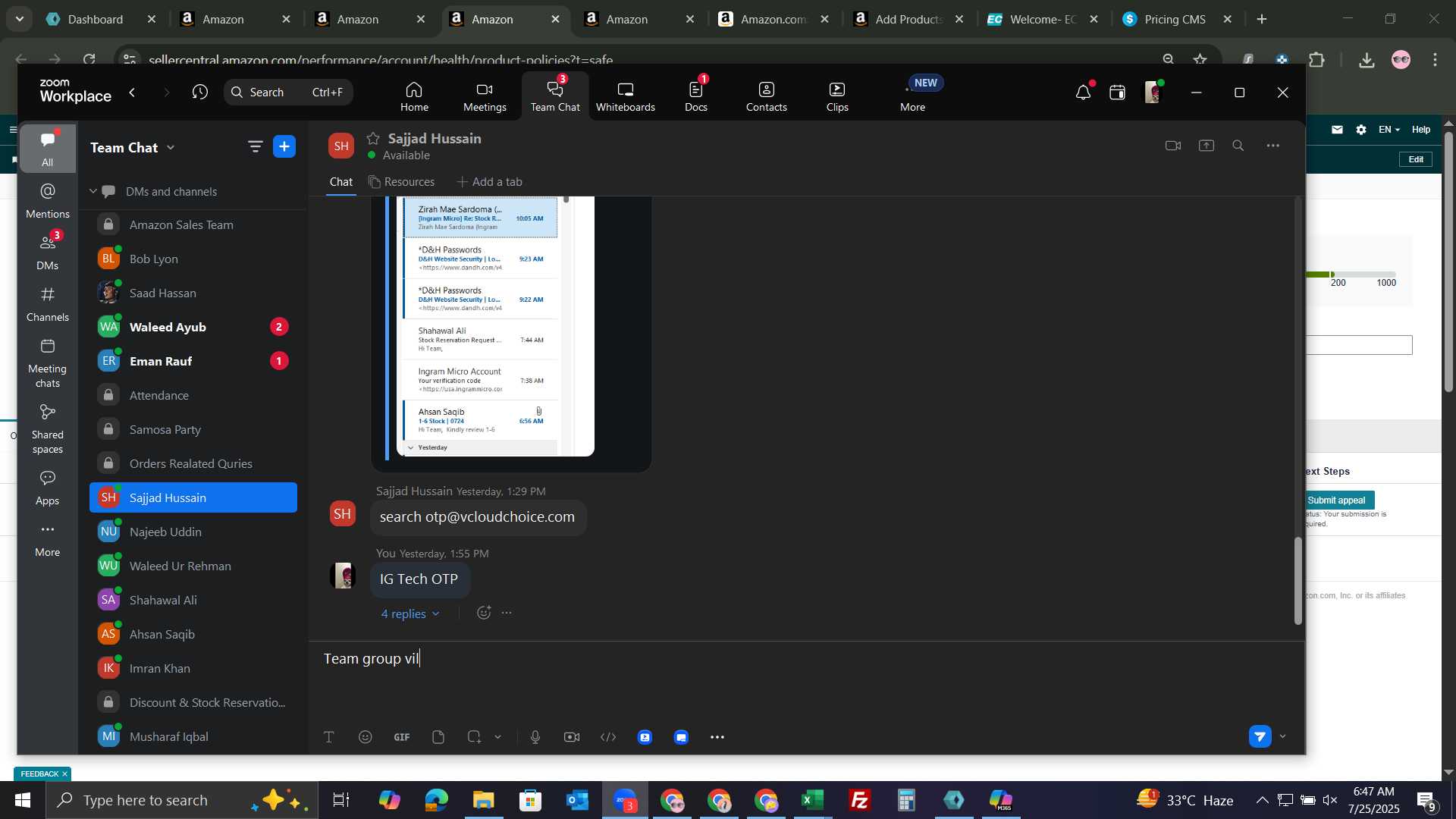Open more actions on IG Tech OTP message
The height and width of the screenshot is (819, 1456).
tap(507, 613)
